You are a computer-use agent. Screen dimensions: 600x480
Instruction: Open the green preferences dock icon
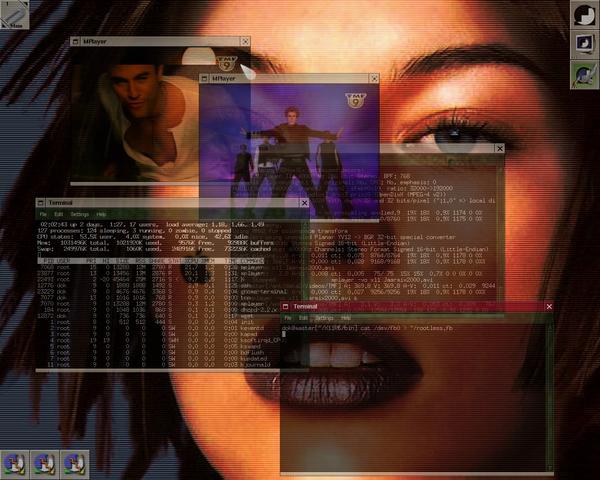(x=585, y=75)
